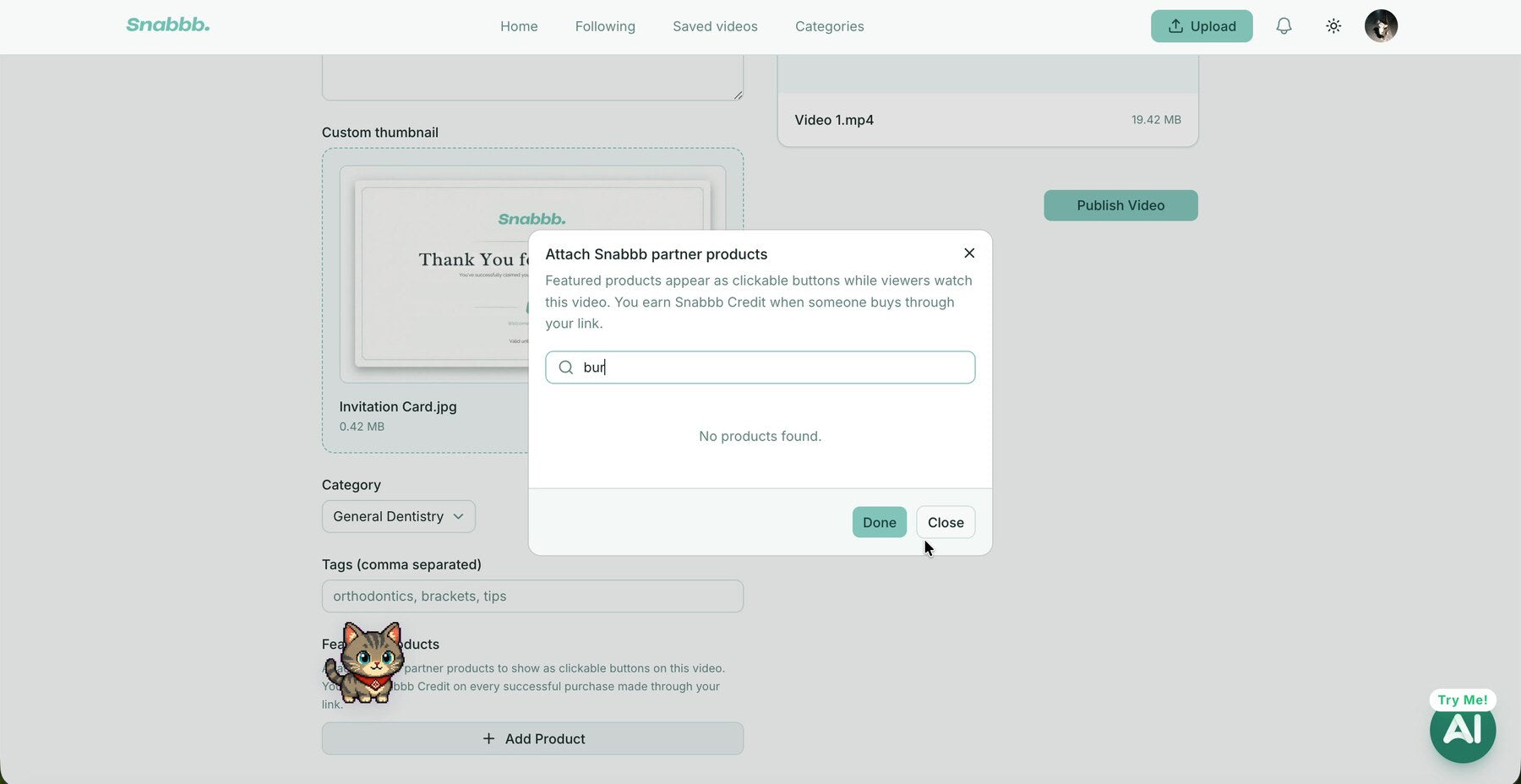The width and height of the screenshot is (1521, 784).
Task: Open the notifications bell
Action: (1284, 26)
